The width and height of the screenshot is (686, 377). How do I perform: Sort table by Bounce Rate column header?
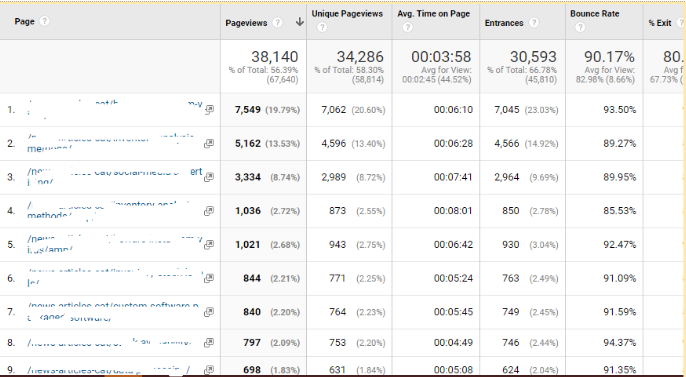click(x=595, y=14)
